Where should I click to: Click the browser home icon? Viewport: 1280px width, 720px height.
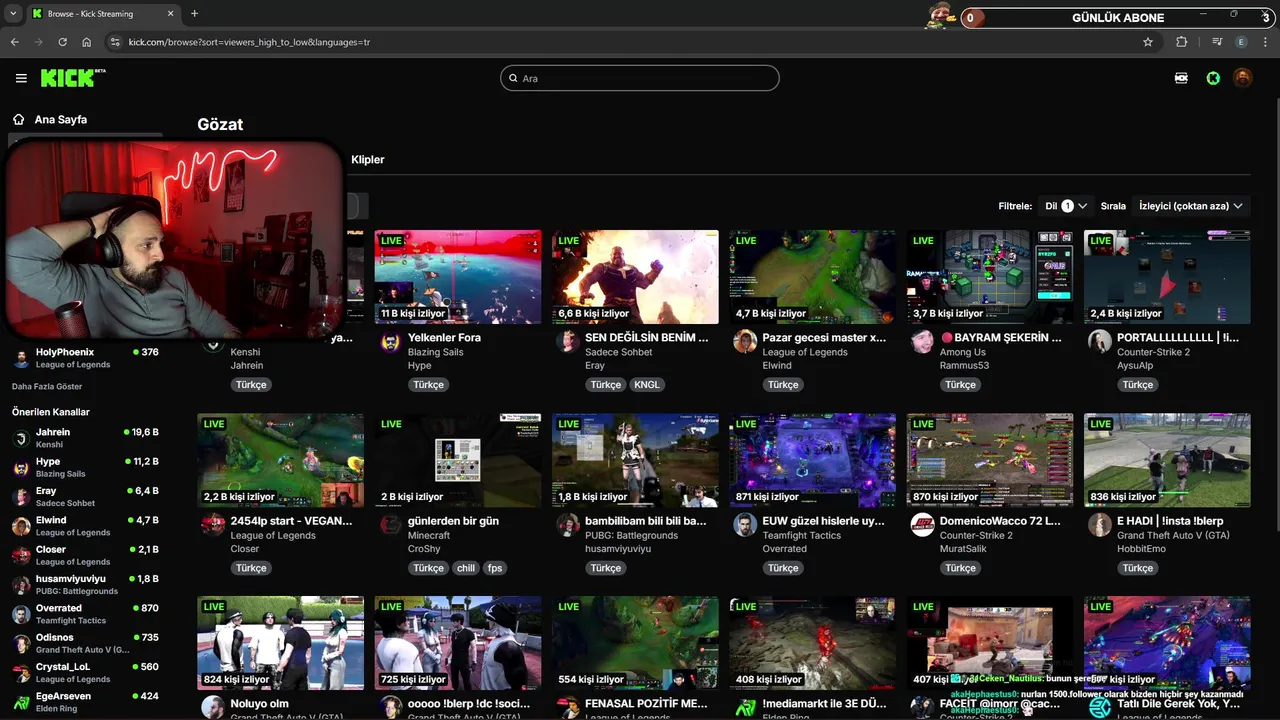(87, 42)
